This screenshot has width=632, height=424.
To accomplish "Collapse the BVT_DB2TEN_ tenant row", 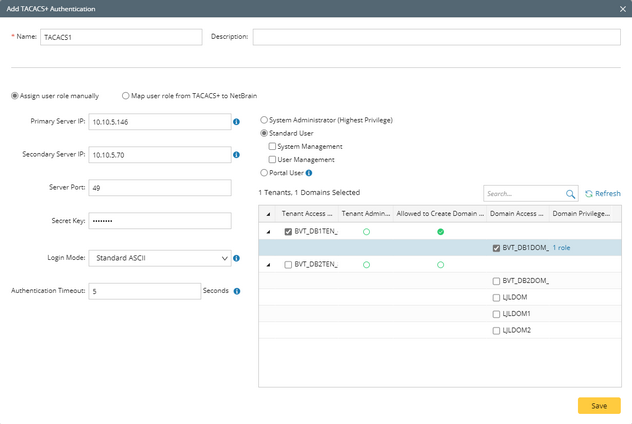I will pos(267,265).
